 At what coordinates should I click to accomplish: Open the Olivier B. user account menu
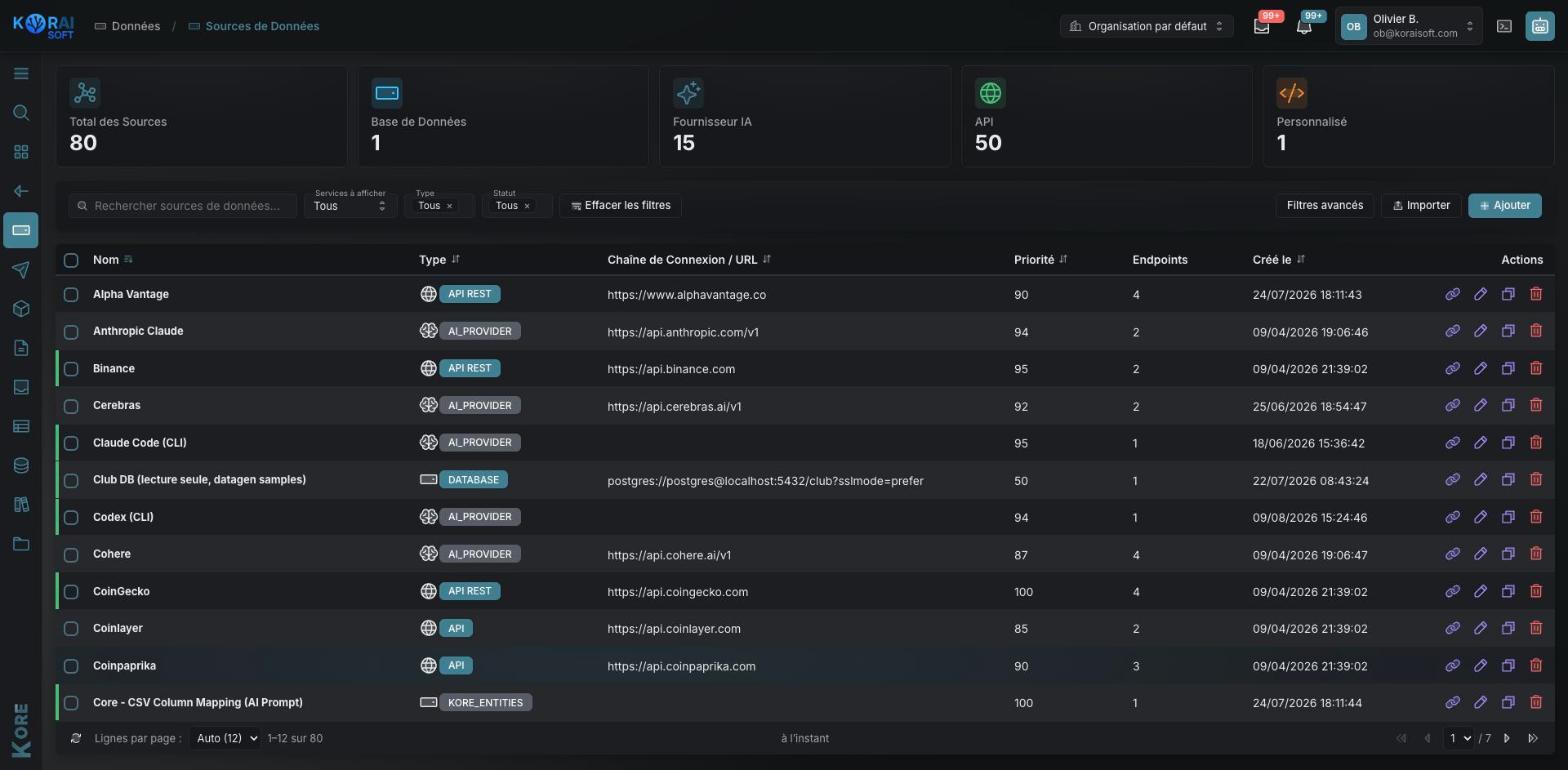(x=1411, y=26)
